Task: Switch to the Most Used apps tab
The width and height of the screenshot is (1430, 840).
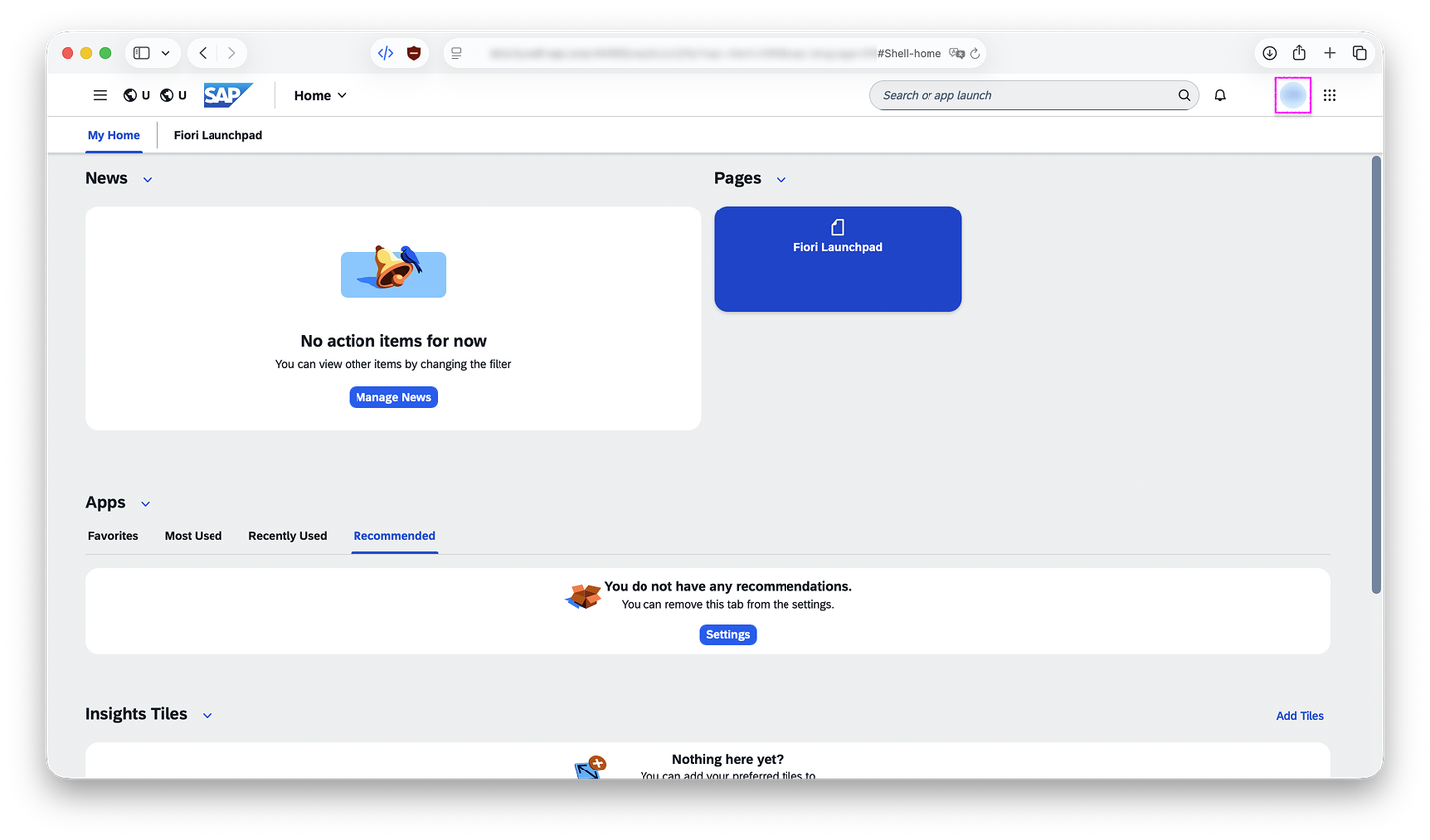Action: tap(194, 536)
